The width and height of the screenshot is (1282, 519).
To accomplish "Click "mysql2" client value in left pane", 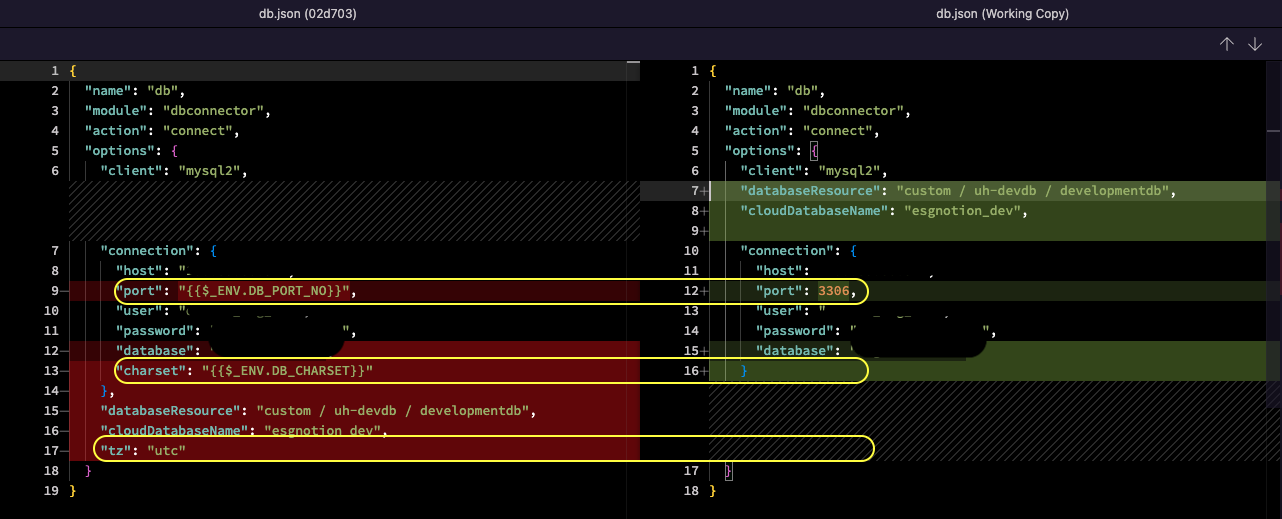I will (210, 171).
